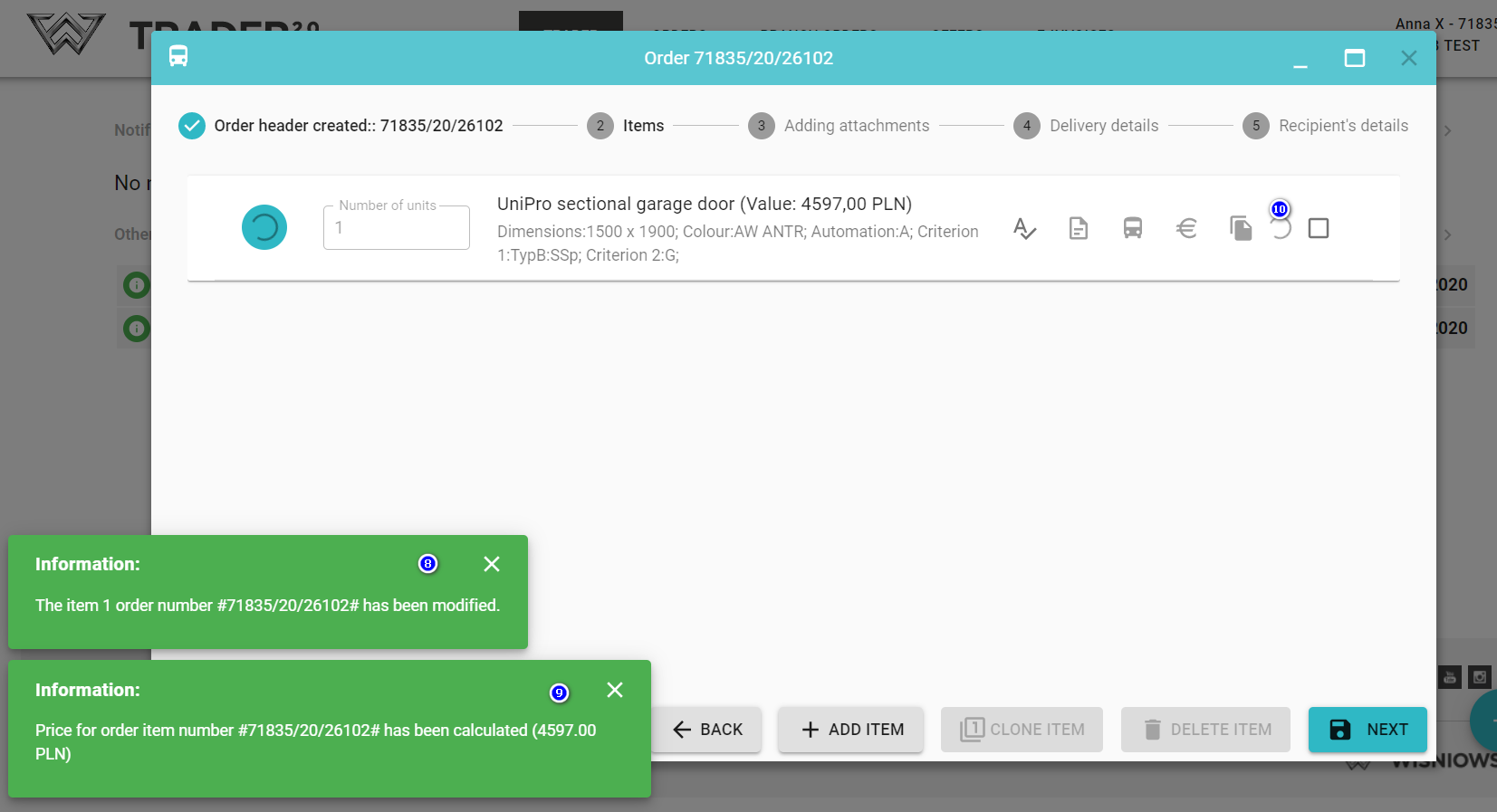Click the bus icon in the order title bar
The height and width of the screenshot is (812, 1497).
[178, 57]
